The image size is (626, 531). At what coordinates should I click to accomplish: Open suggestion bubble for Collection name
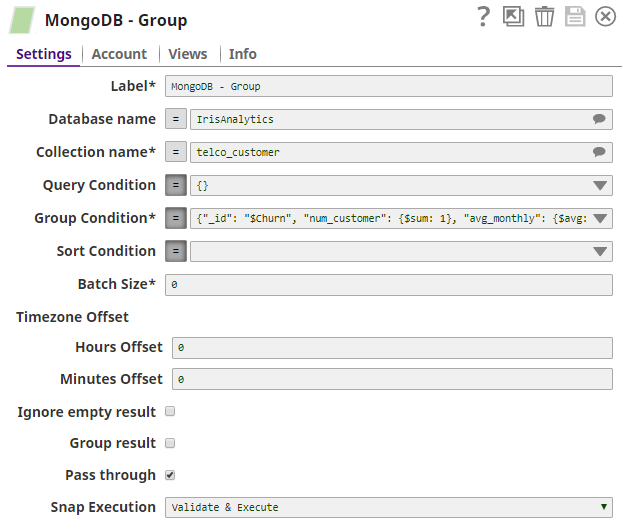click(x=599, y=152)
